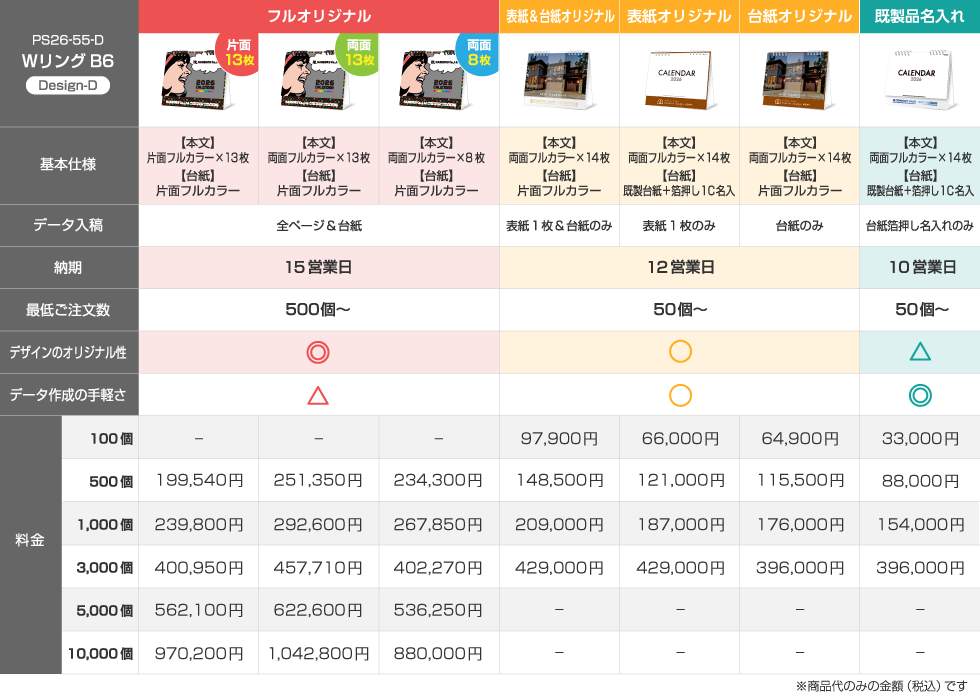Click the Design-D label button
The height and width of the screenshot is (700, 980).
(x=69, y=84)
